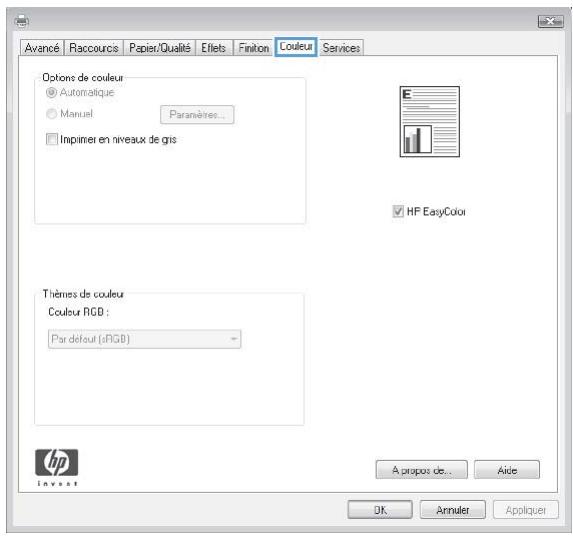Enable Imprimer en niveaux de gris

pyautogui.click(x=52, y=139)
